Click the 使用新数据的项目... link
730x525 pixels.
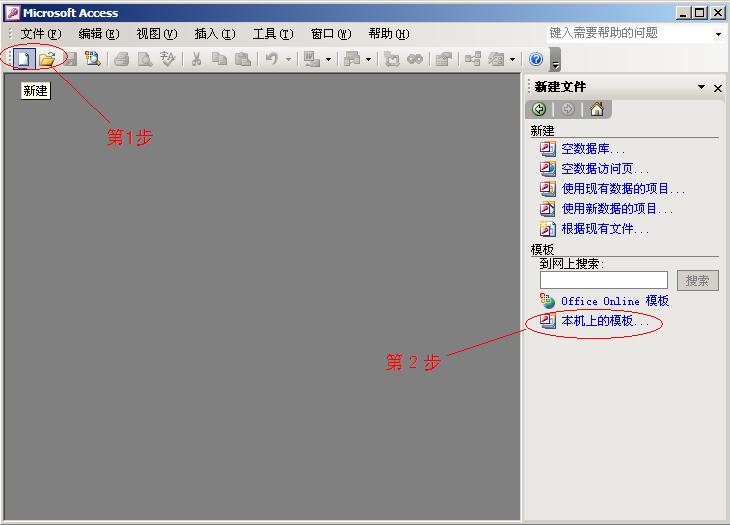point(617,209)
